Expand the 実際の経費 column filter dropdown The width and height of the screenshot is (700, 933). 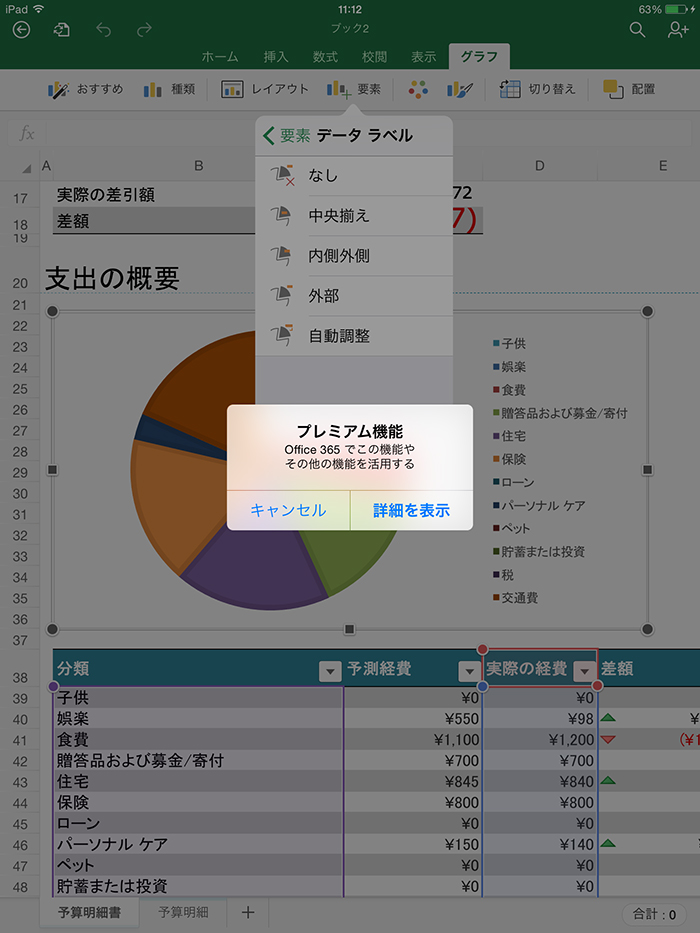tap(583, 671)
